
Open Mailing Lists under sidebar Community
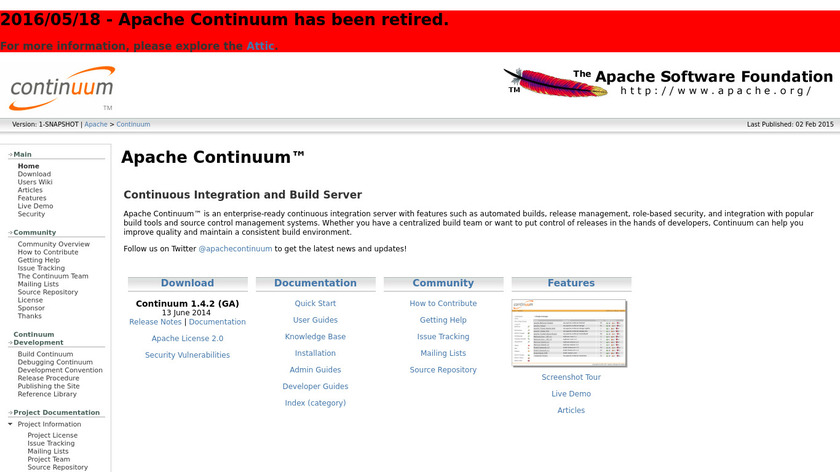pos(38,284)
